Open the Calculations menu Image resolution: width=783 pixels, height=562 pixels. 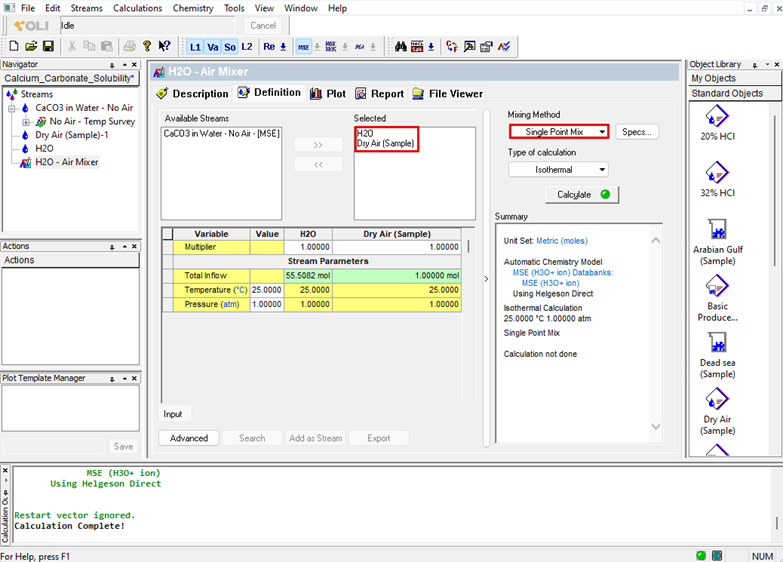click(x=137, y=8)
